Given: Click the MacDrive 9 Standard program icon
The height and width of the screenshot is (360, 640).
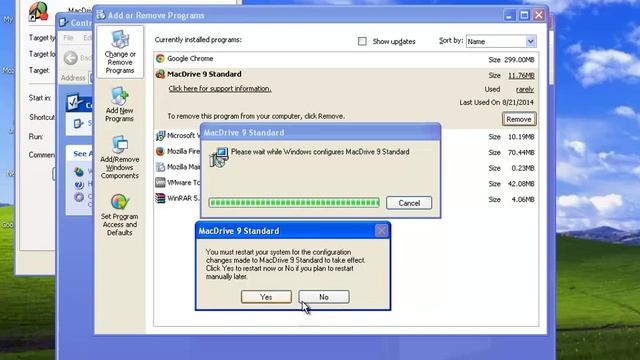Looking at the screenshot, I should pos(160,74).
